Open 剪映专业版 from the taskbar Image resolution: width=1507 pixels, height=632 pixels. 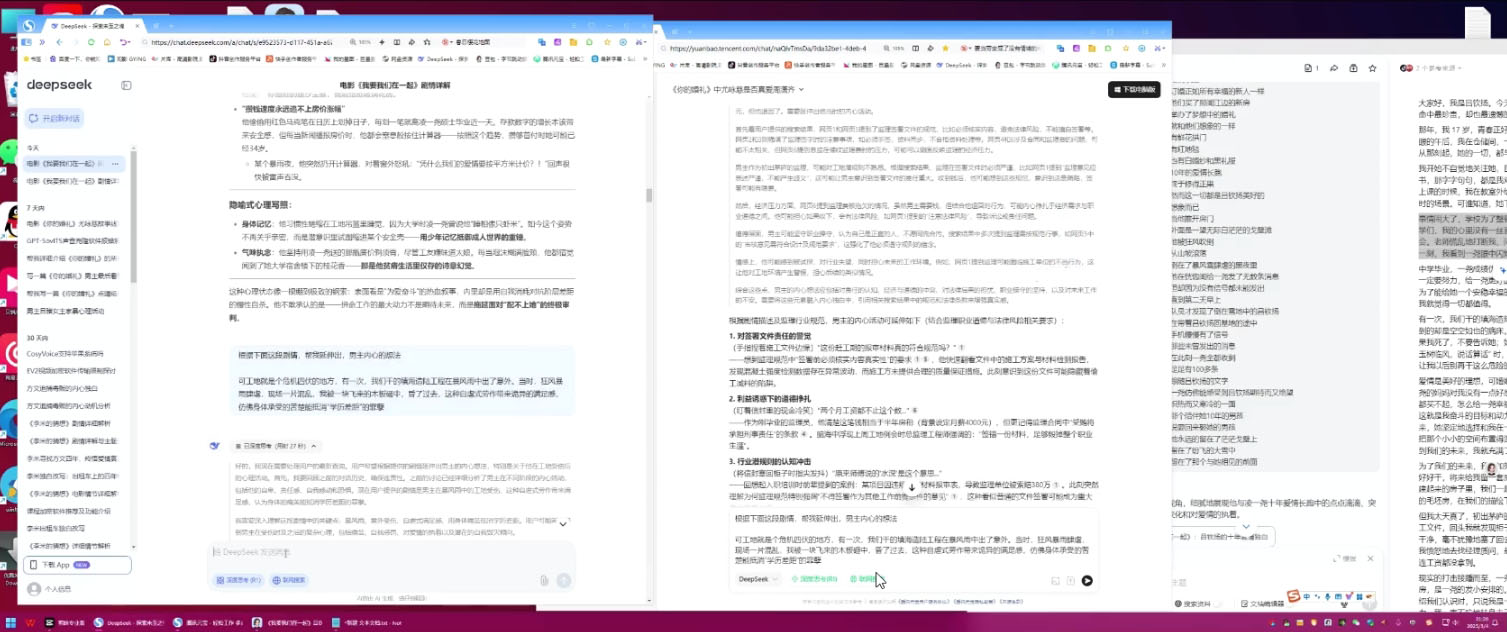click(x=64, y=622)
